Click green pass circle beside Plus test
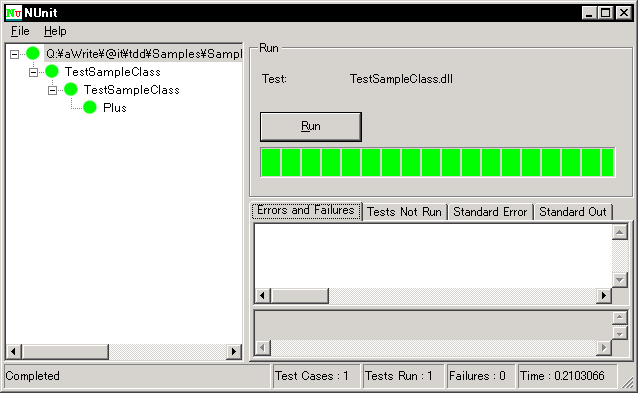The height and width of the screenshot is (393, 638). (90, 107)
